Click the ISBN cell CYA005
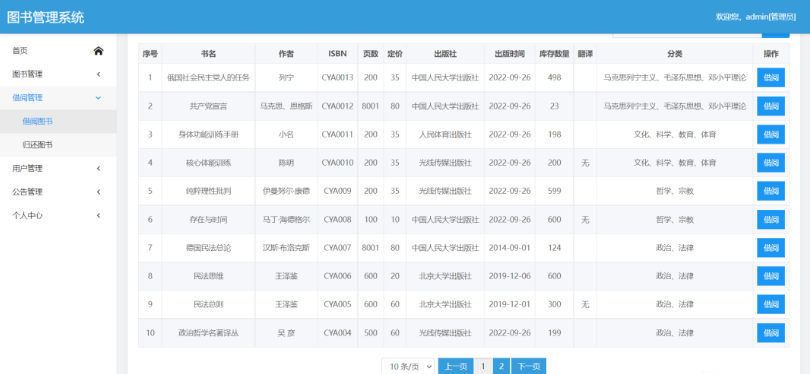The height and width of the screenshot is (374, 810). click(337, 304)
